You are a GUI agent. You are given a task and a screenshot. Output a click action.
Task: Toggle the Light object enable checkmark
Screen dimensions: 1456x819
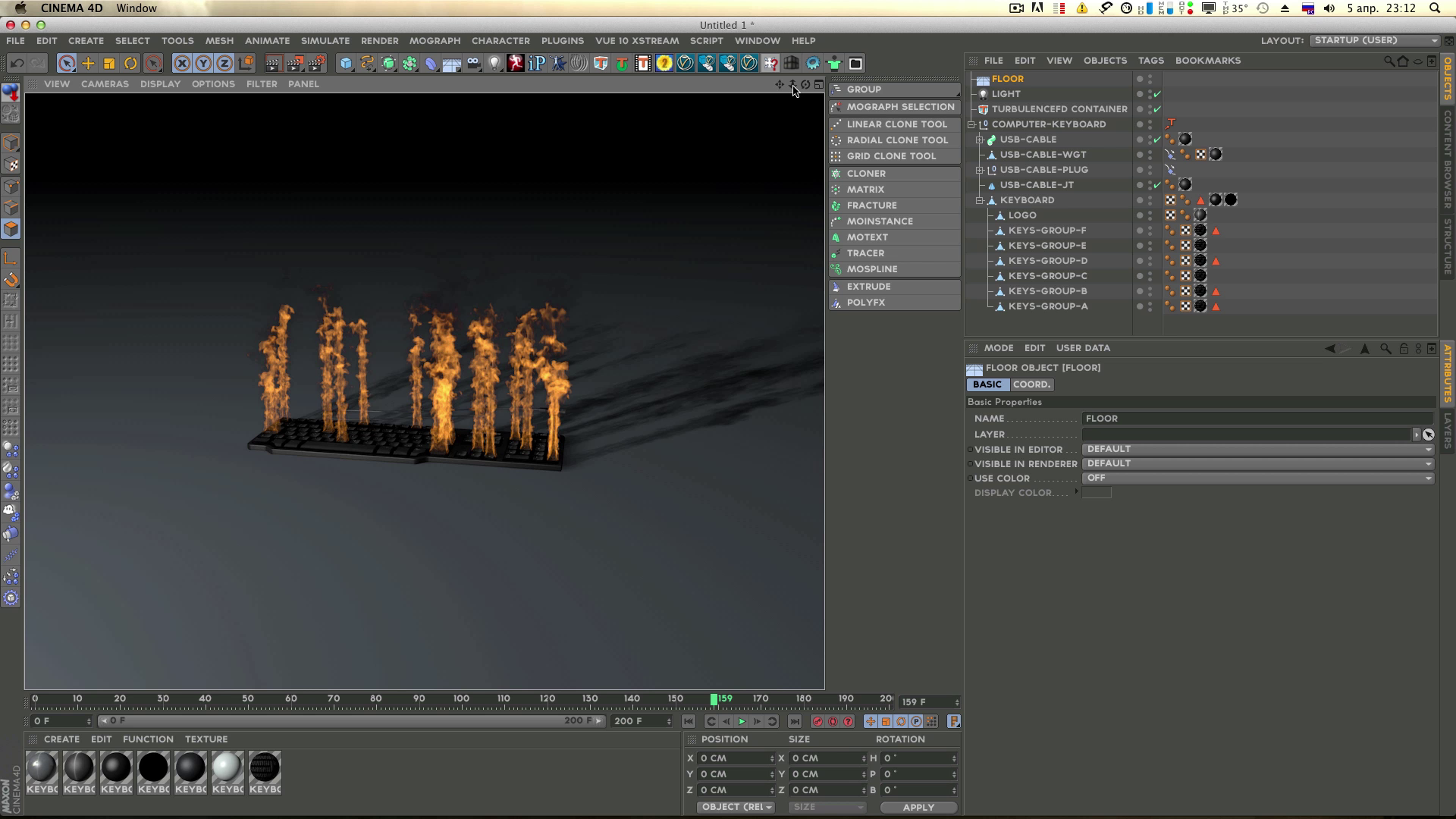[1157, 94]
